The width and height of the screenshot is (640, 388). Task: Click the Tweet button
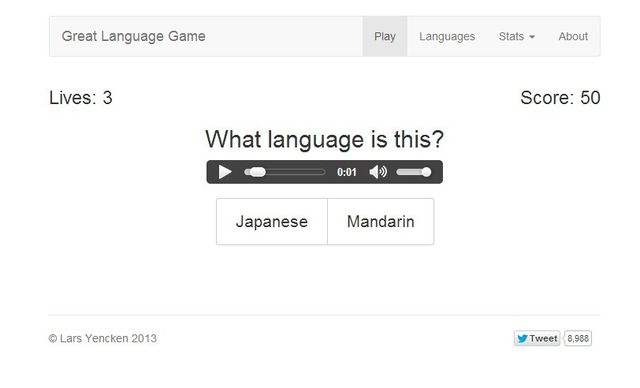click(x=537, y=338)
